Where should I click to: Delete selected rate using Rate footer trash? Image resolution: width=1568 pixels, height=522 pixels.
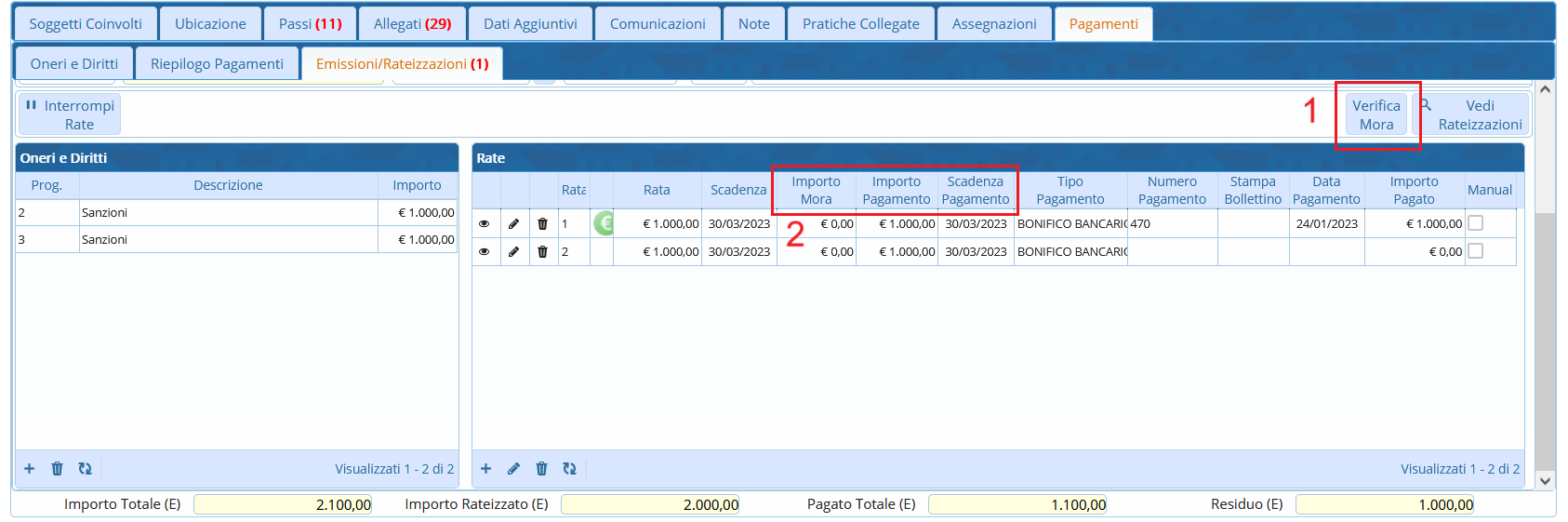coord(541,469)
